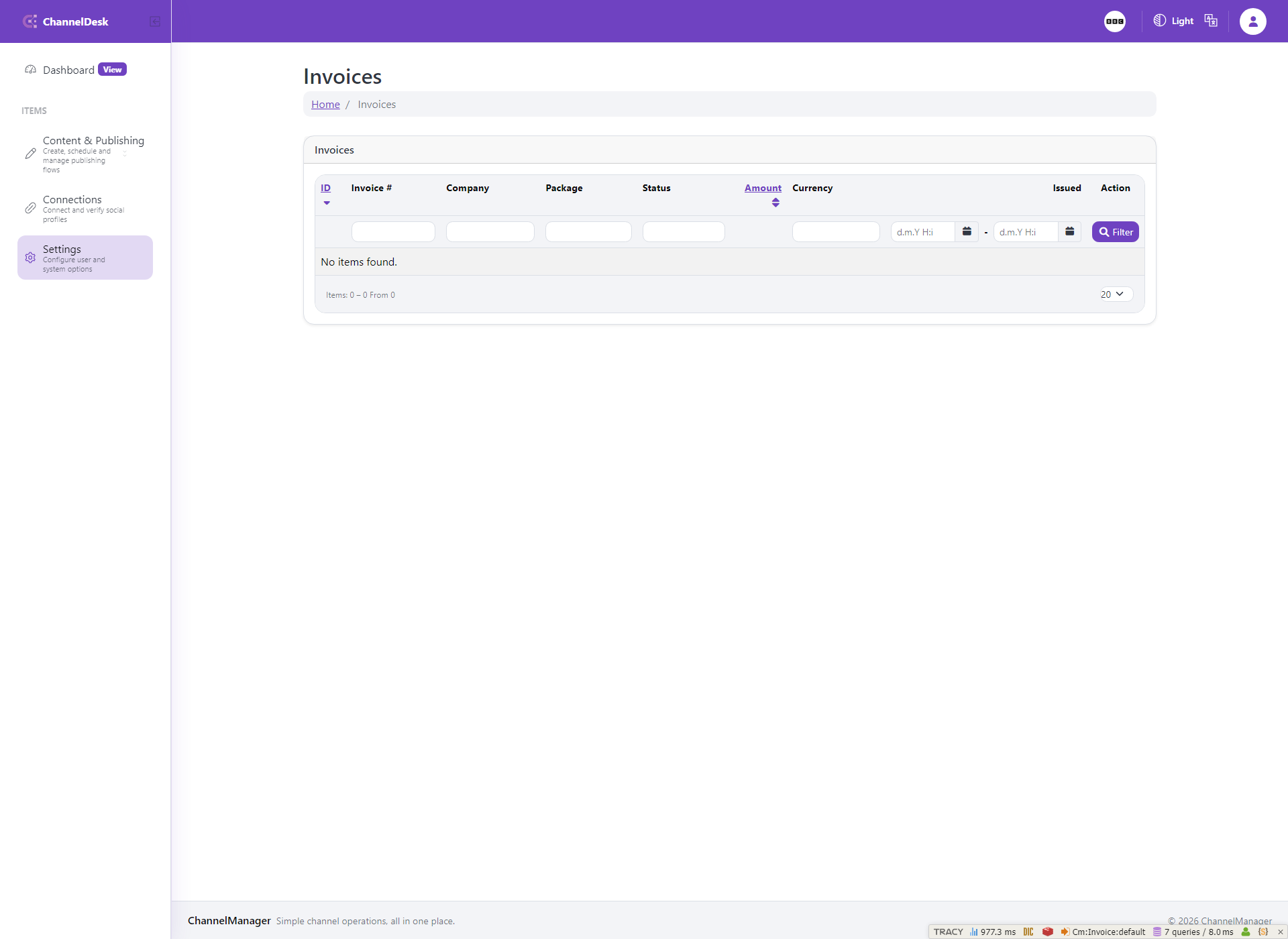The image size is (1288, 939).
Task: Click the View badge next to Dashboard
Action: (x=112, y=70)
